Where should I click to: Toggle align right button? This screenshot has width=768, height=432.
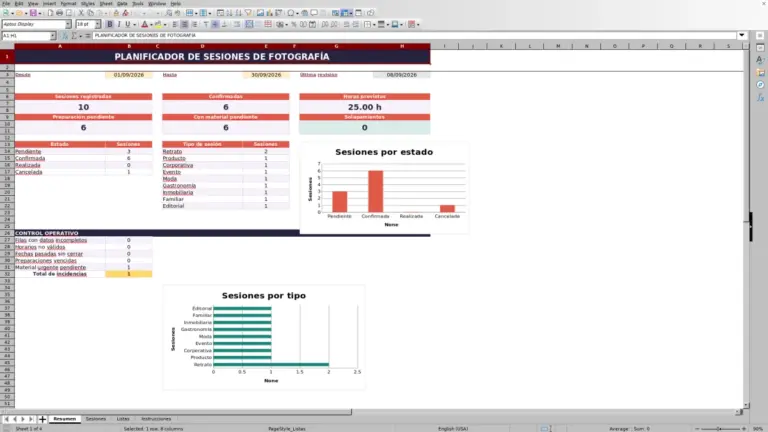[x=194, y=24]
